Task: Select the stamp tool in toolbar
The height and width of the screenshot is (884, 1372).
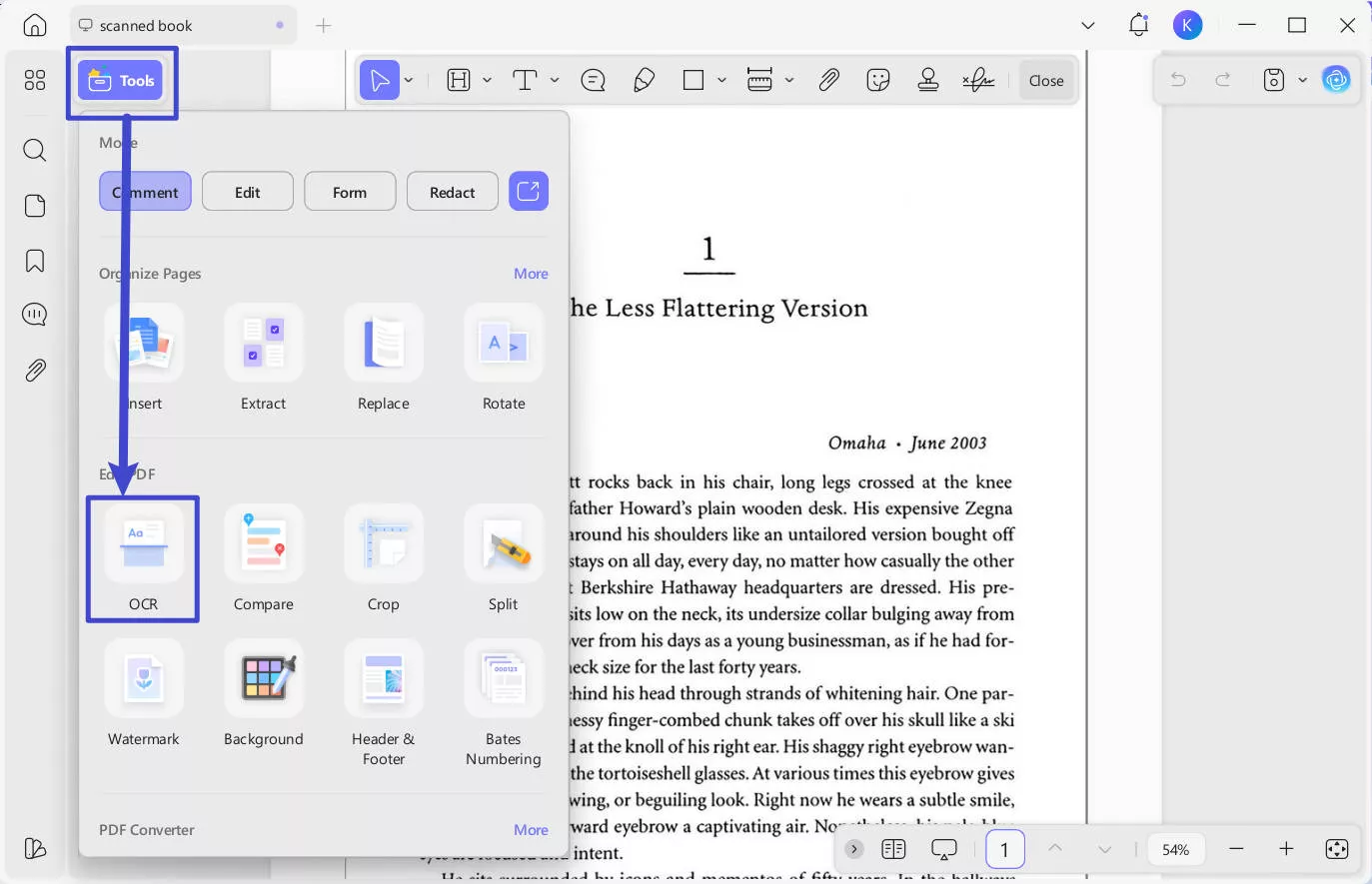Action: point(928,80)
